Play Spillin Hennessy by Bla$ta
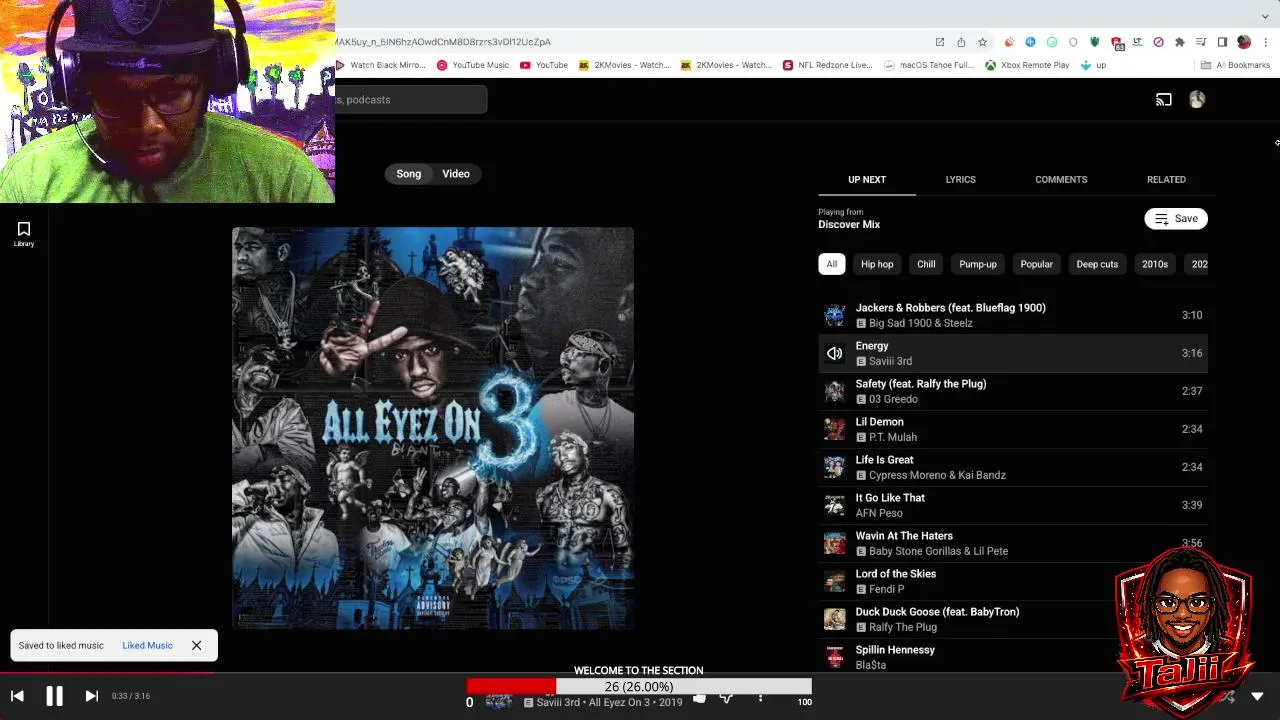1280x720 pixels. (x=1013, y=657)
